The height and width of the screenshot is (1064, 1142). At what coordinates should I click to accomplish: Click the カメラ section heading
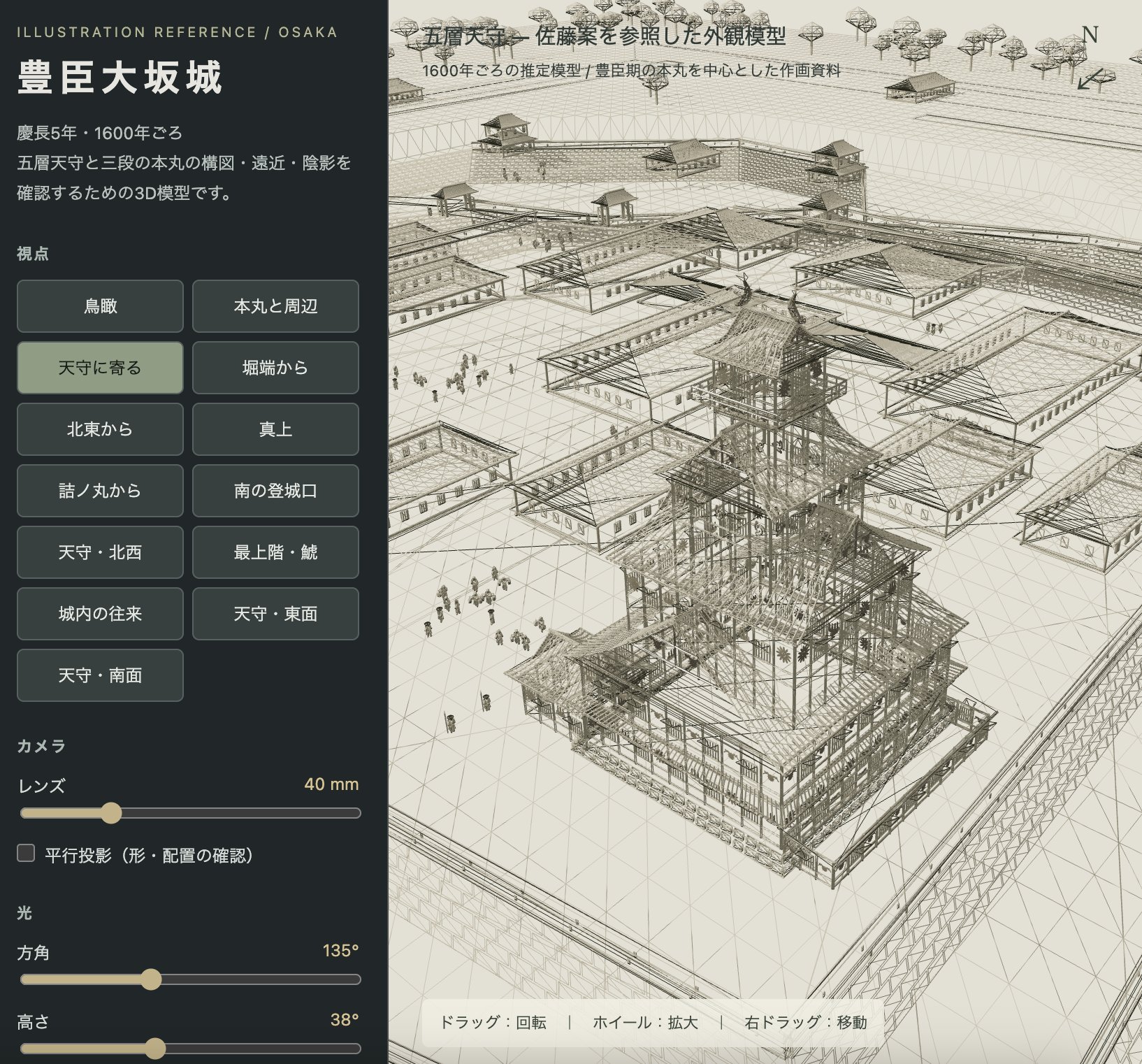[x=41, y=746]
